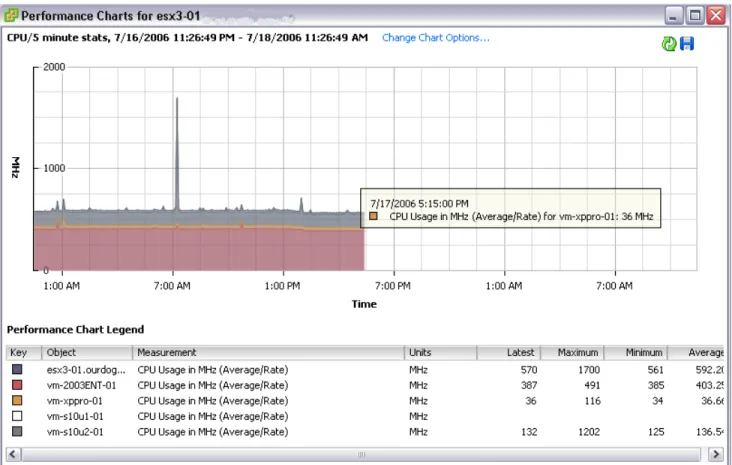Click the blue save chart icon
This screenshot has width=732, height=465.
687,43
